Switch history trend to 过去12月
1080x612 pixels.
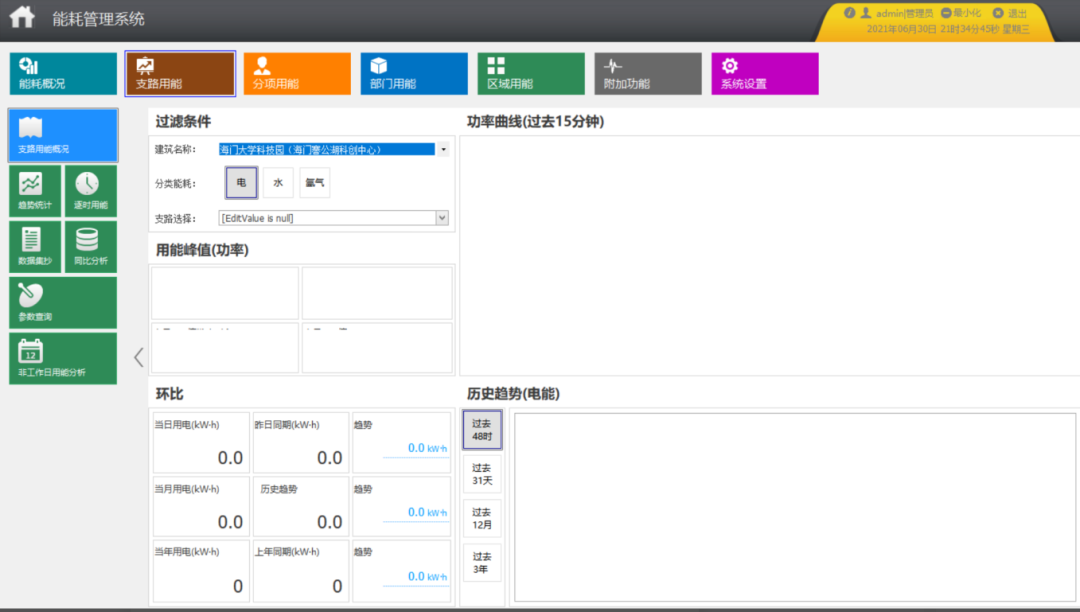[482, 518]
